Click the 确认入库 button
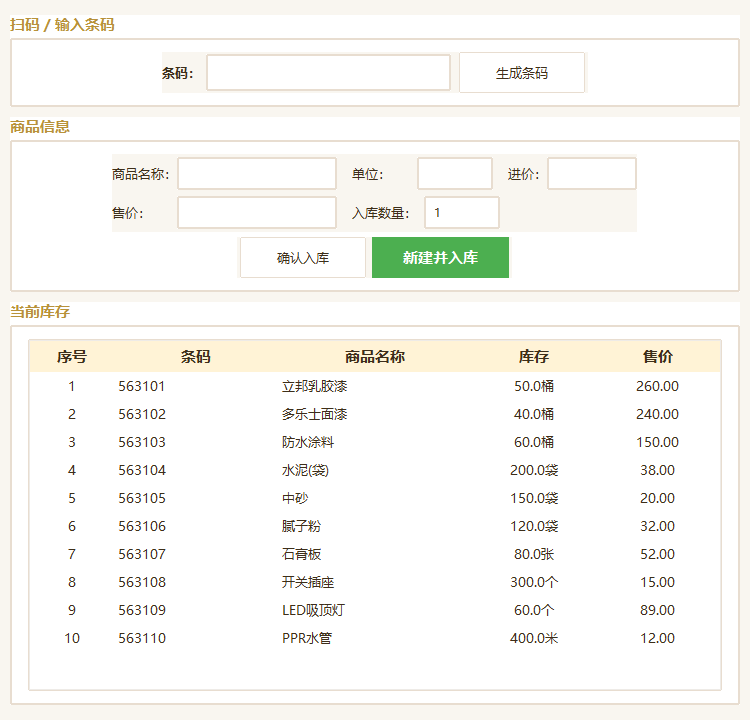The height and width of the screenshot is (720, 750). coord(303,257)
